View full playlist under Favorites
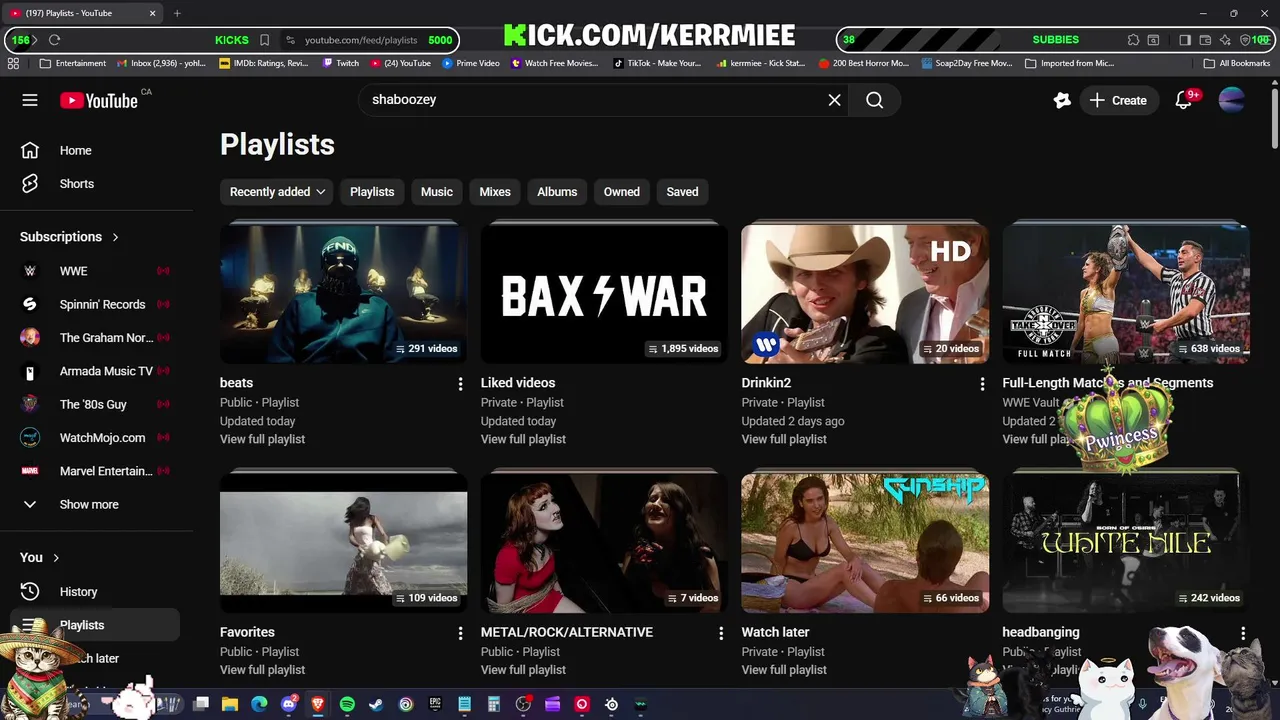The image size is (1280, 720). [262, 670]
